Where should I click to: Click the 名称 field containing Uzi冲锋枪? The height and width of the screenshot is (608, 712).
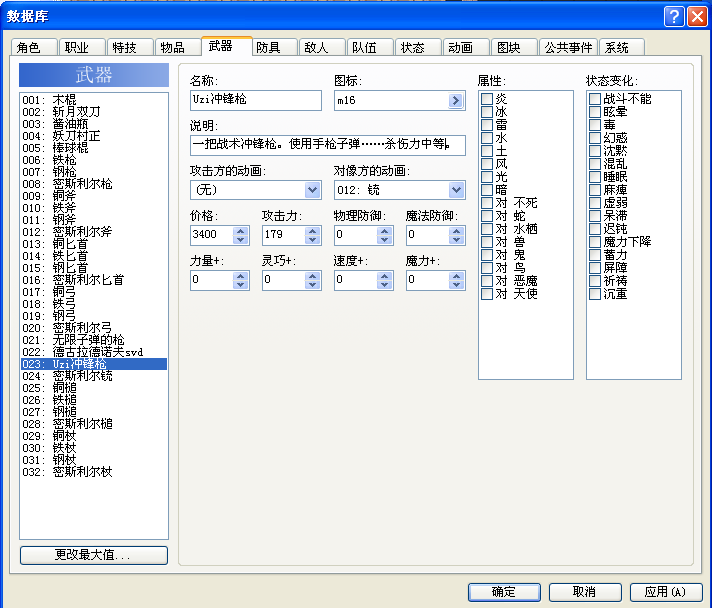[x=256, y=100]
